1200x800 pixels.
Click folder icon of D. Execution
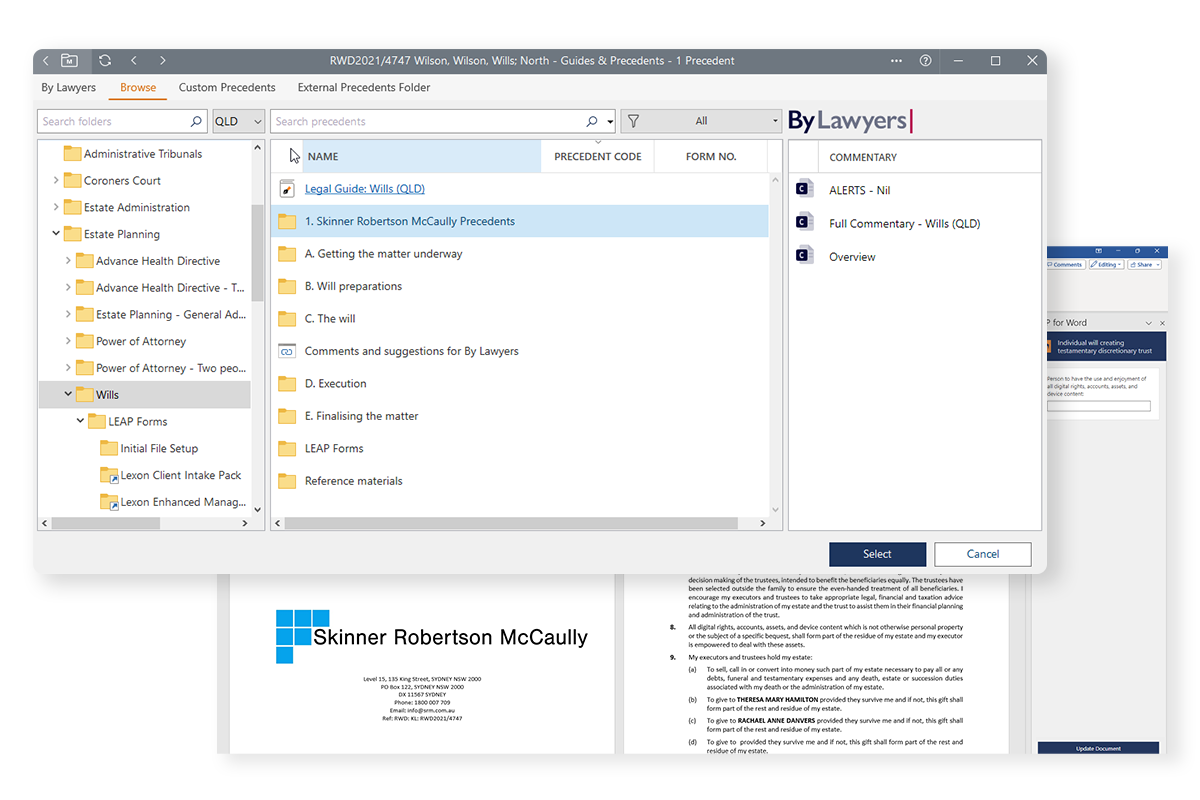[287, 383]
